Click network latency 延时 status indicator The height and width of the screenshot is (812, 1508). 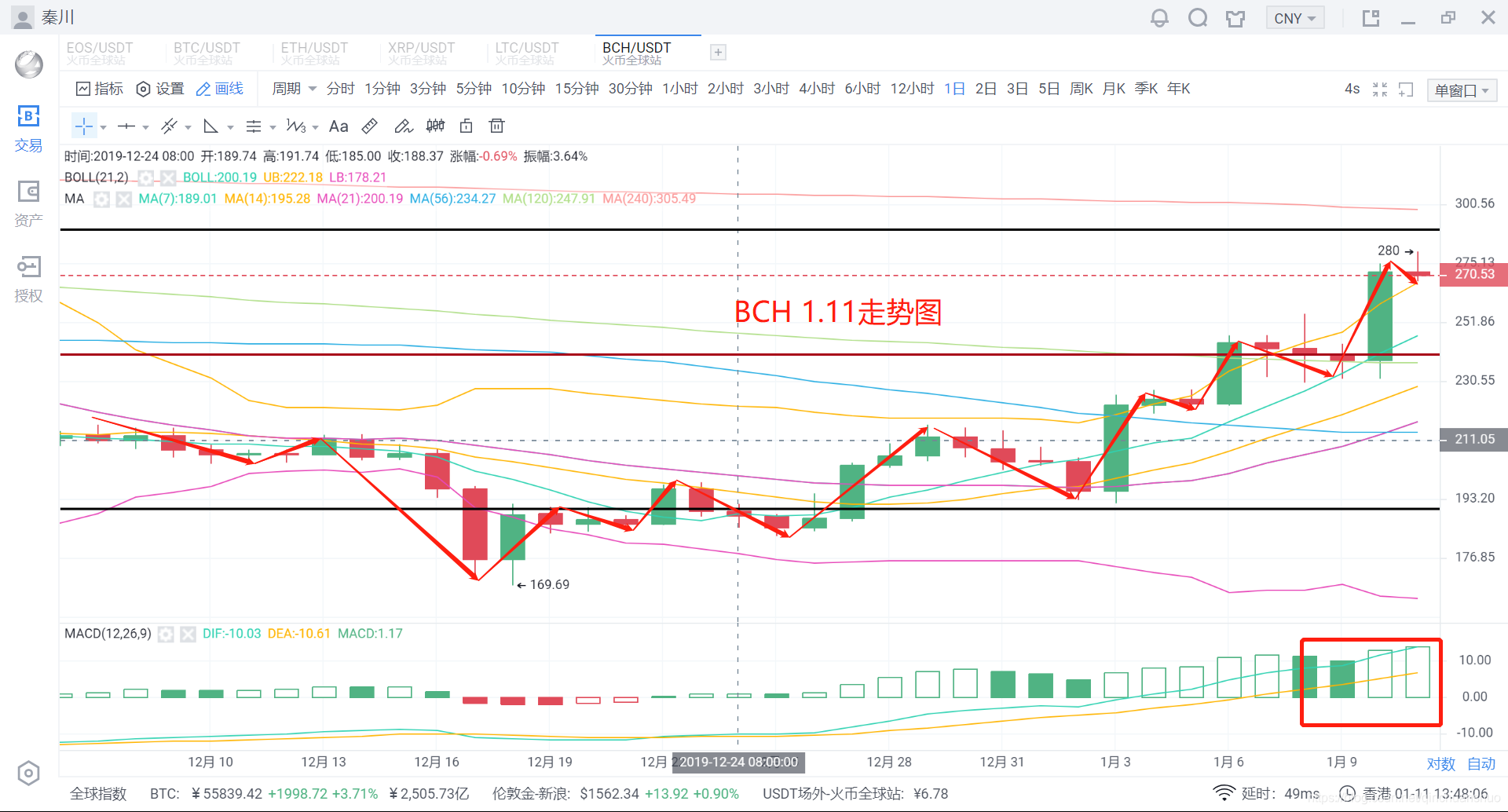pyautogui.click(x=1267, y=794)
